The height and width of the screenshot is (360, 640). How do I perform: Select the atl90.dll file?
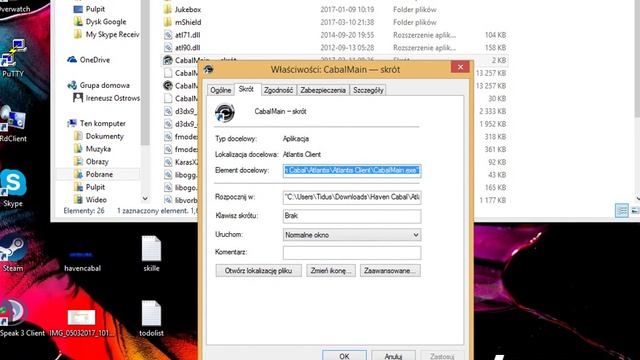(182, 47)
